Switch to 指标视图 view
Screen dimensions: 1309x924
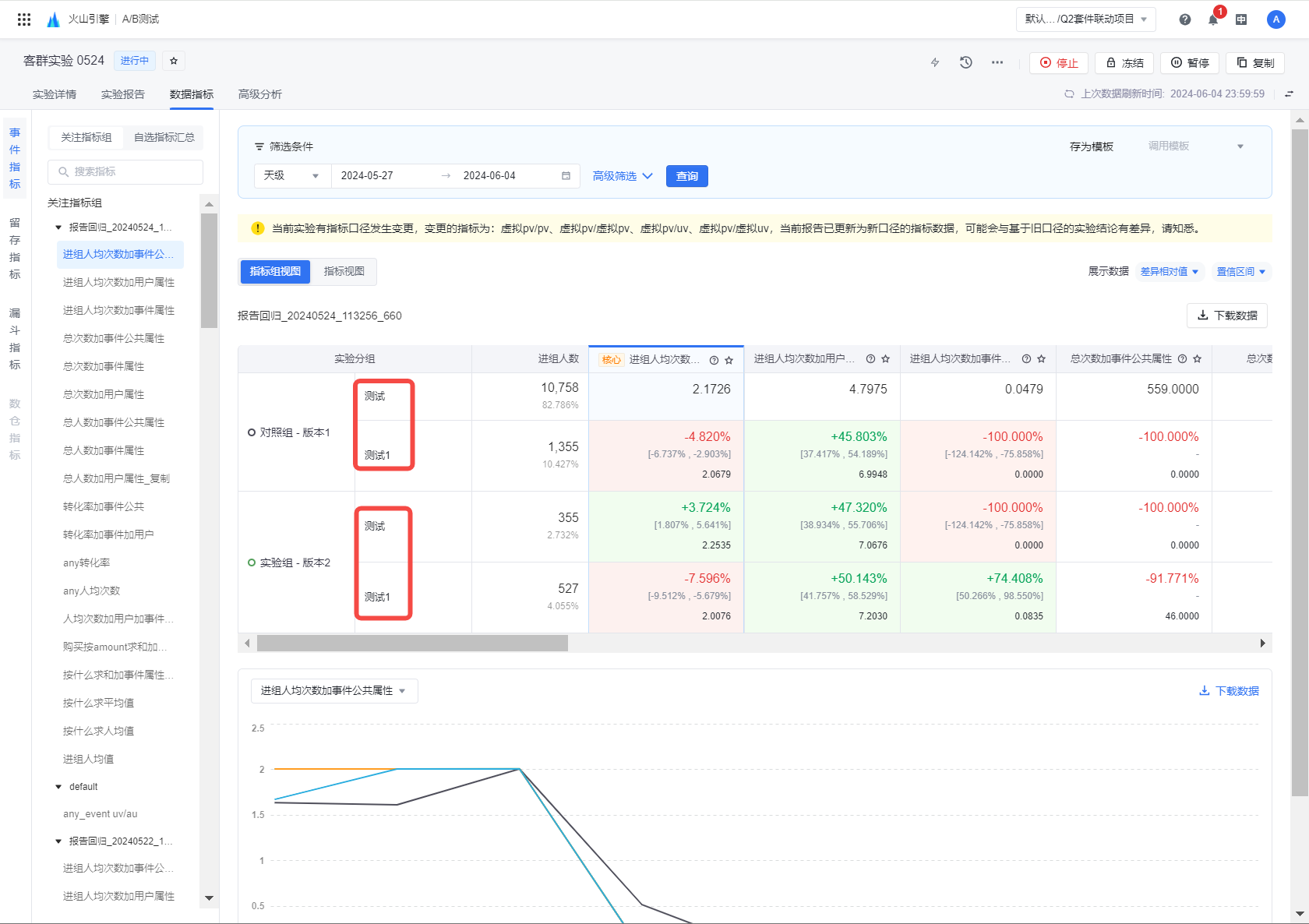344,271
